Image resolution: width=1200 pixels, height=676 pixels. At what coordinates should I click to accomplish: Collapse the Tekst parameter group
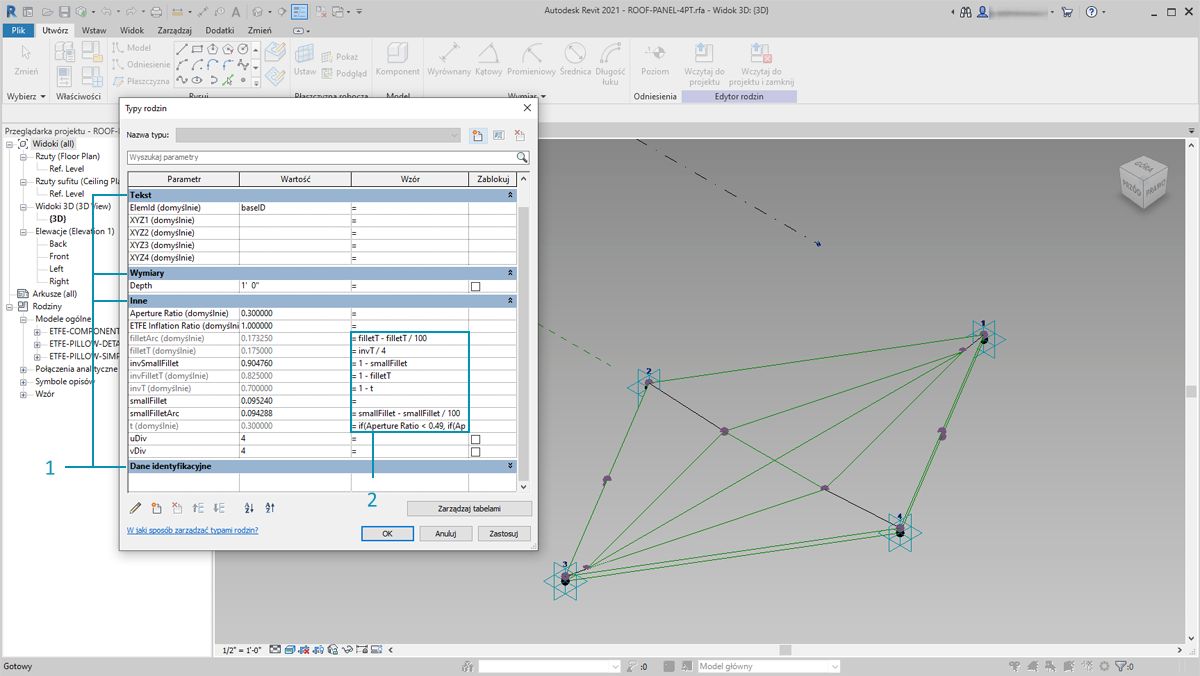tap(511, 196)
